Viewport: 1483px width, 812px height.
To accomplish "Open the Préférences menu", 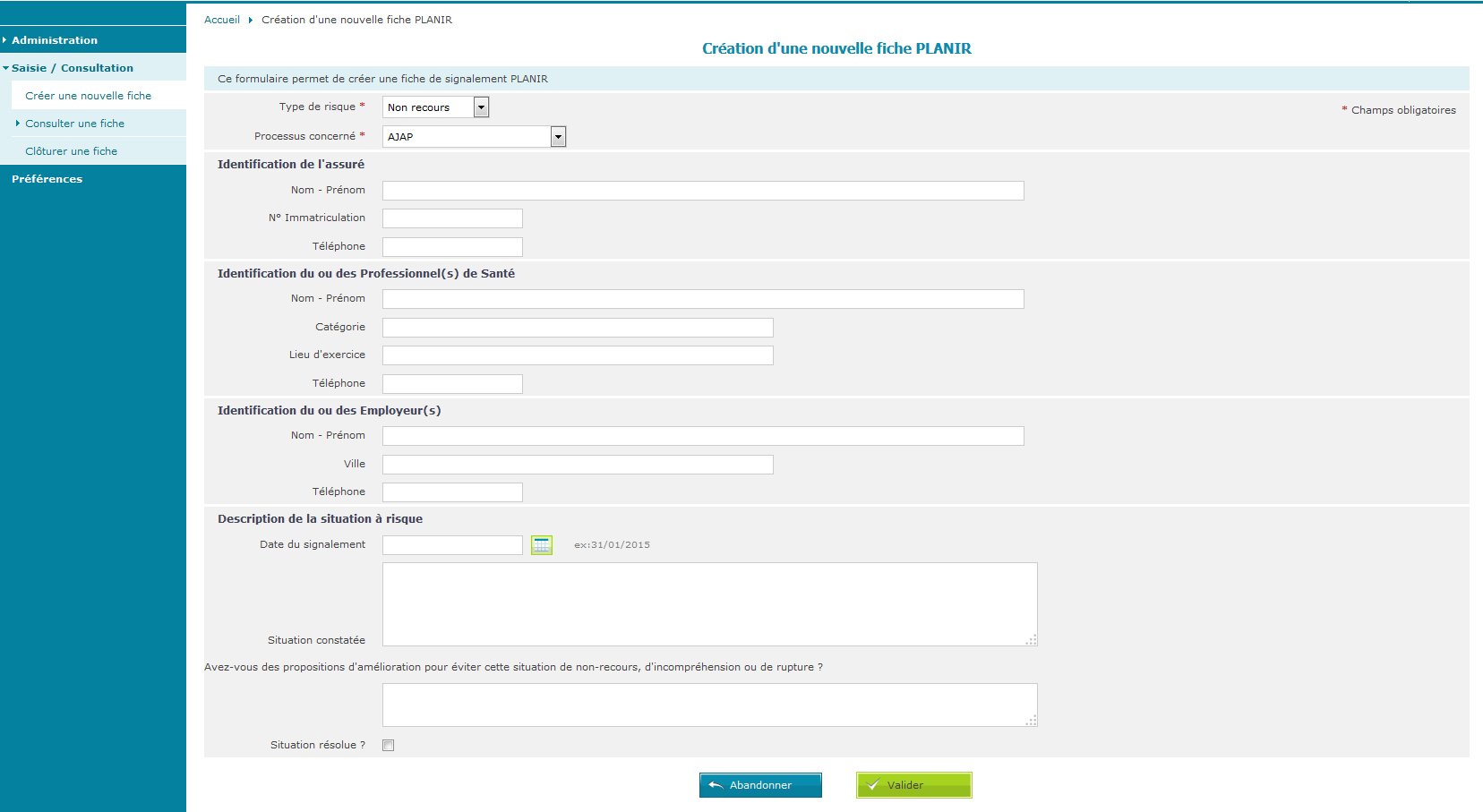I will click(47, 179).
